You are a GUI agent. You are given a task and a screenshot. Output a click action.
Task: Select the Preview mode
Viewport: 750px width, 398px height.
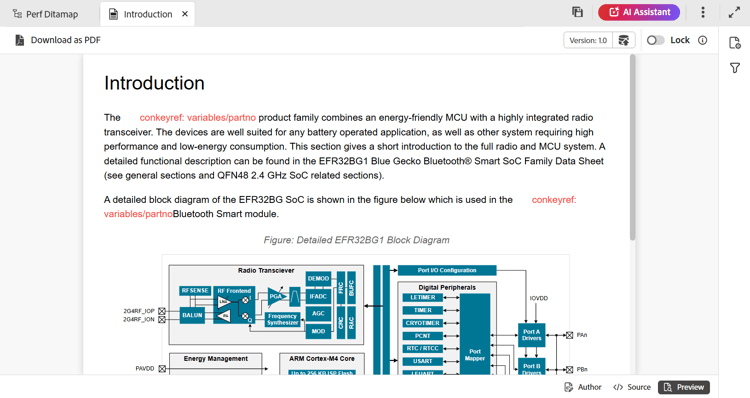tap(684, 387)
